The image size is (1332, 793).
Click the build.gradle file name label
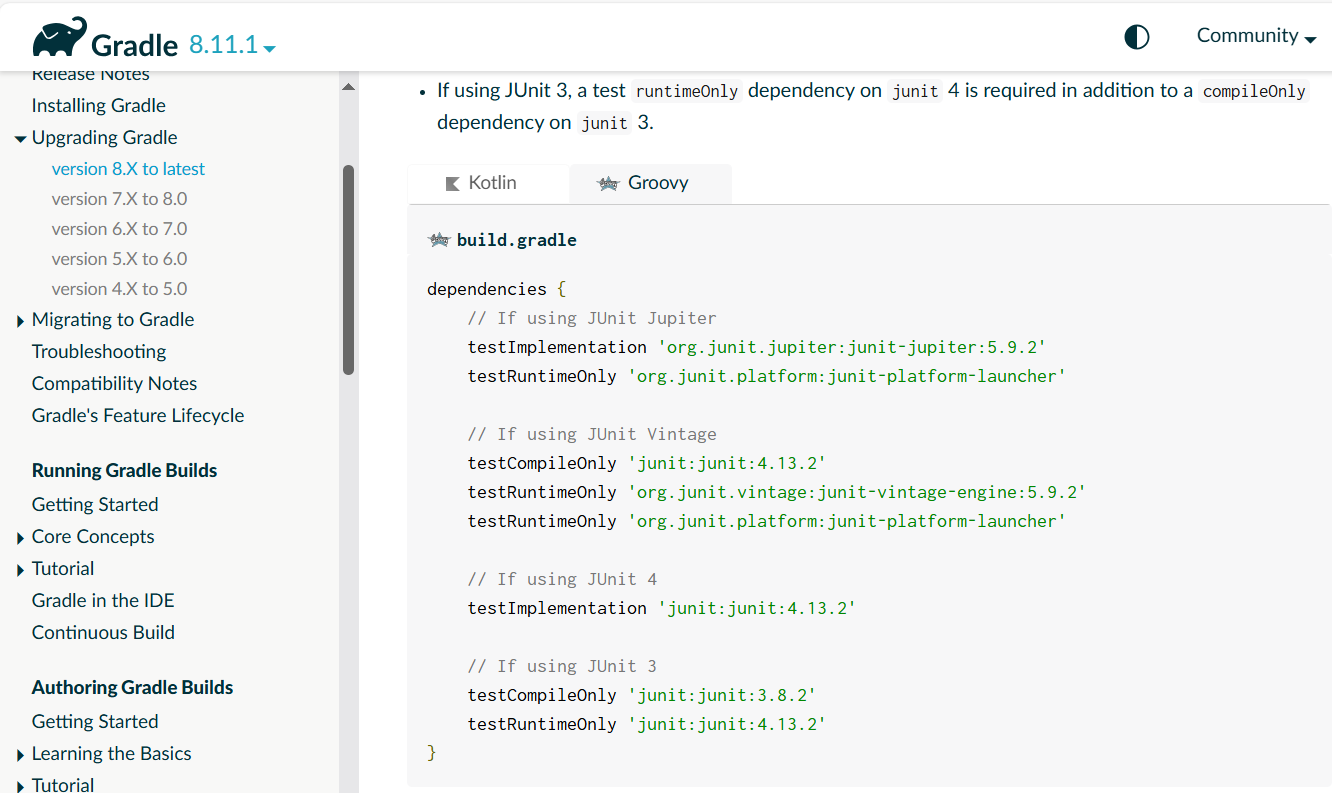[x=516, y=240]
